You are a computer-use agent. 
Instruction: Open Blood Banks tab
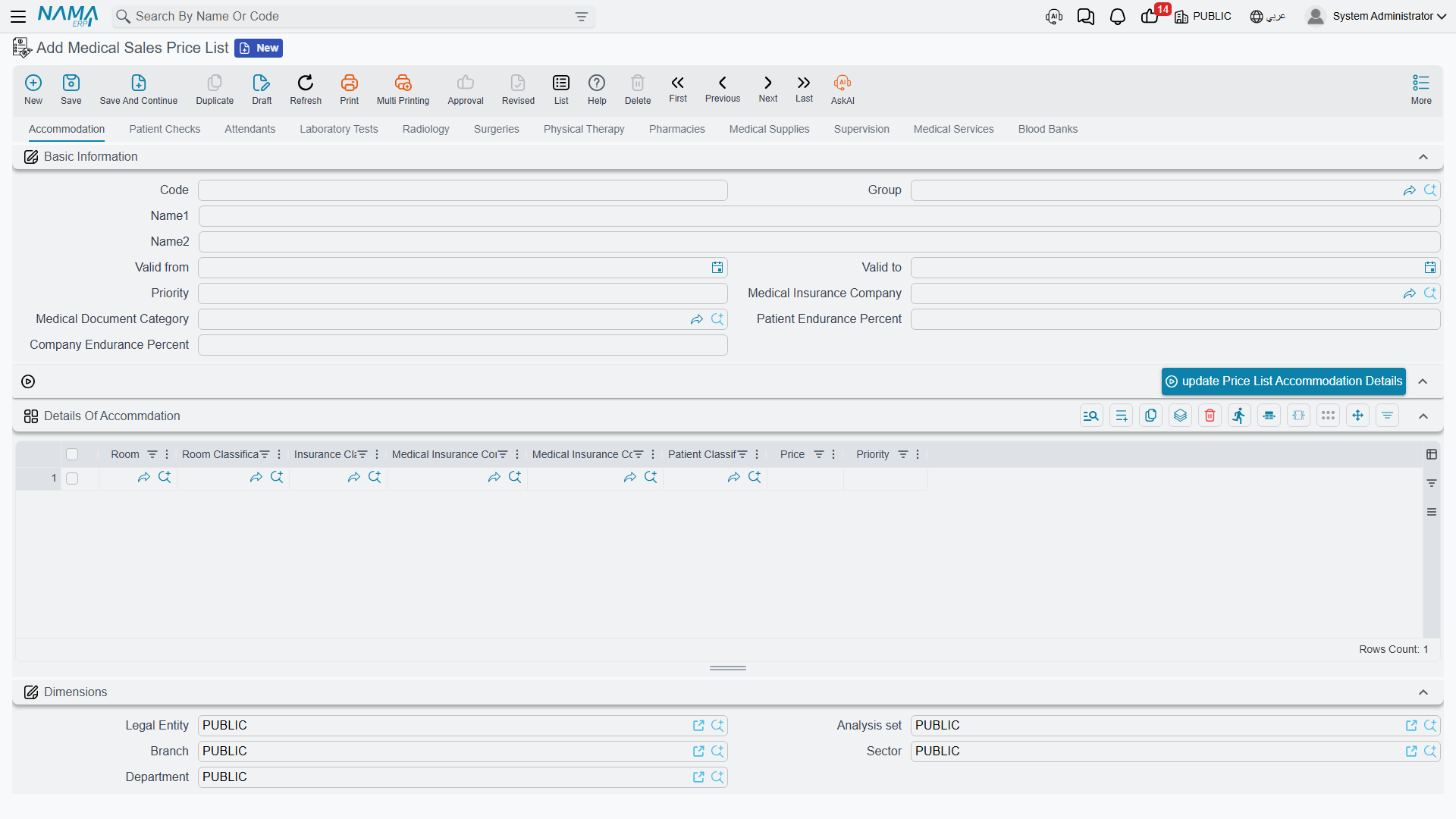[1047, 129]
